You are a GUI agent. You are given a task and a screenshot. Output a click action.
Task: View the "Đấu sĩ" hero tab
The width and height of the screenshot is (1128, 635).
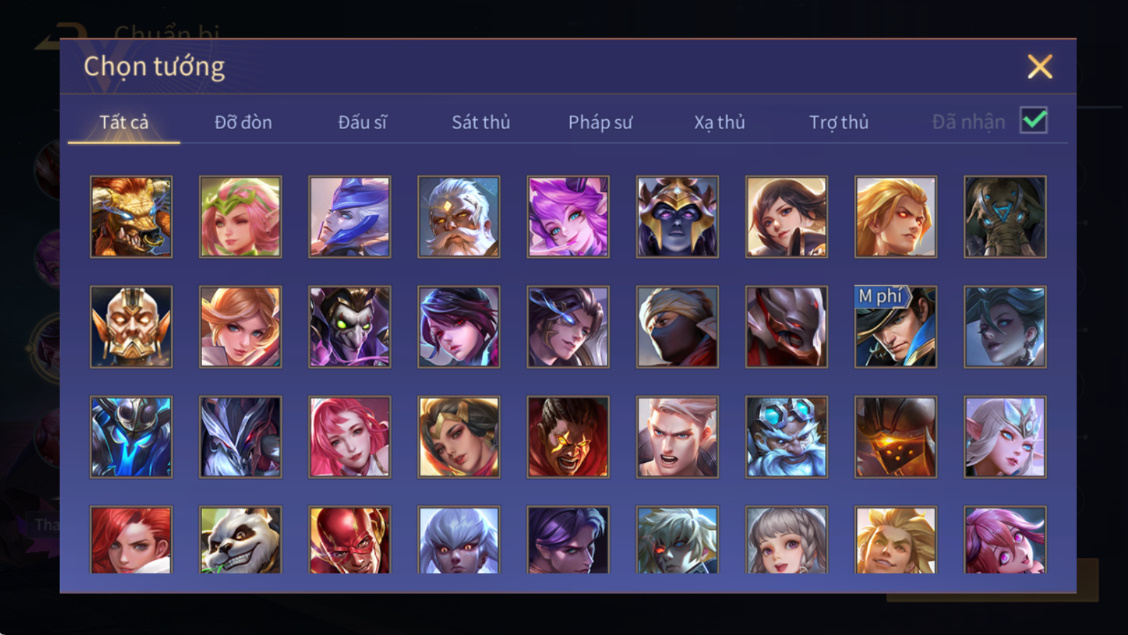362,122
